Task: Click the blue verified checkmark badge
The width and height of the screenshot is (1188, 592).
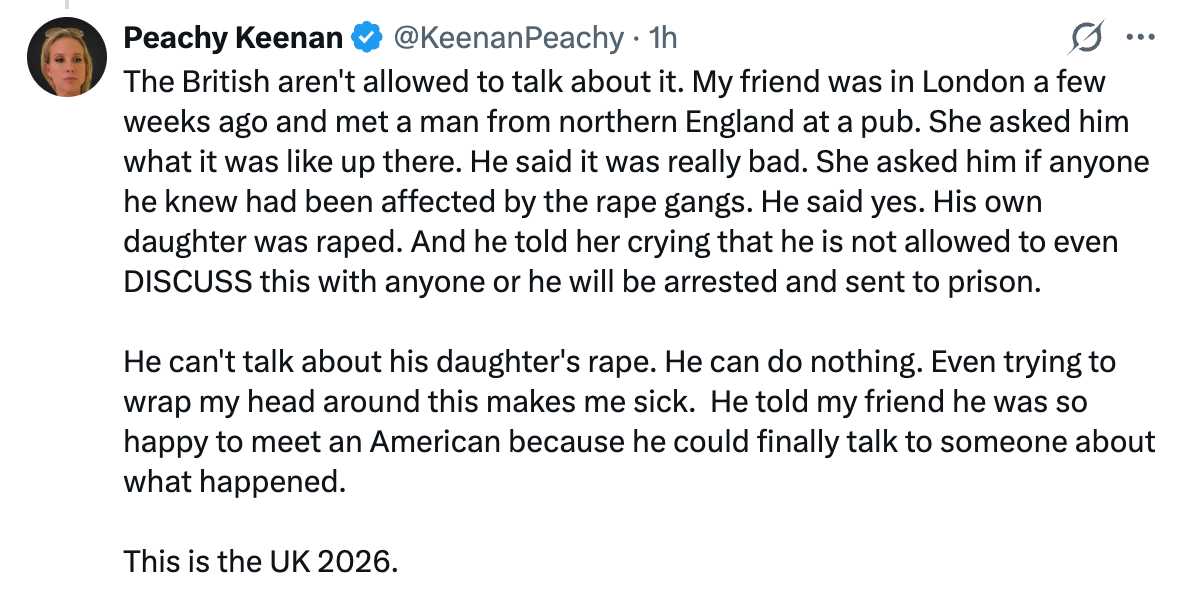Action: [x=367, y=39]
